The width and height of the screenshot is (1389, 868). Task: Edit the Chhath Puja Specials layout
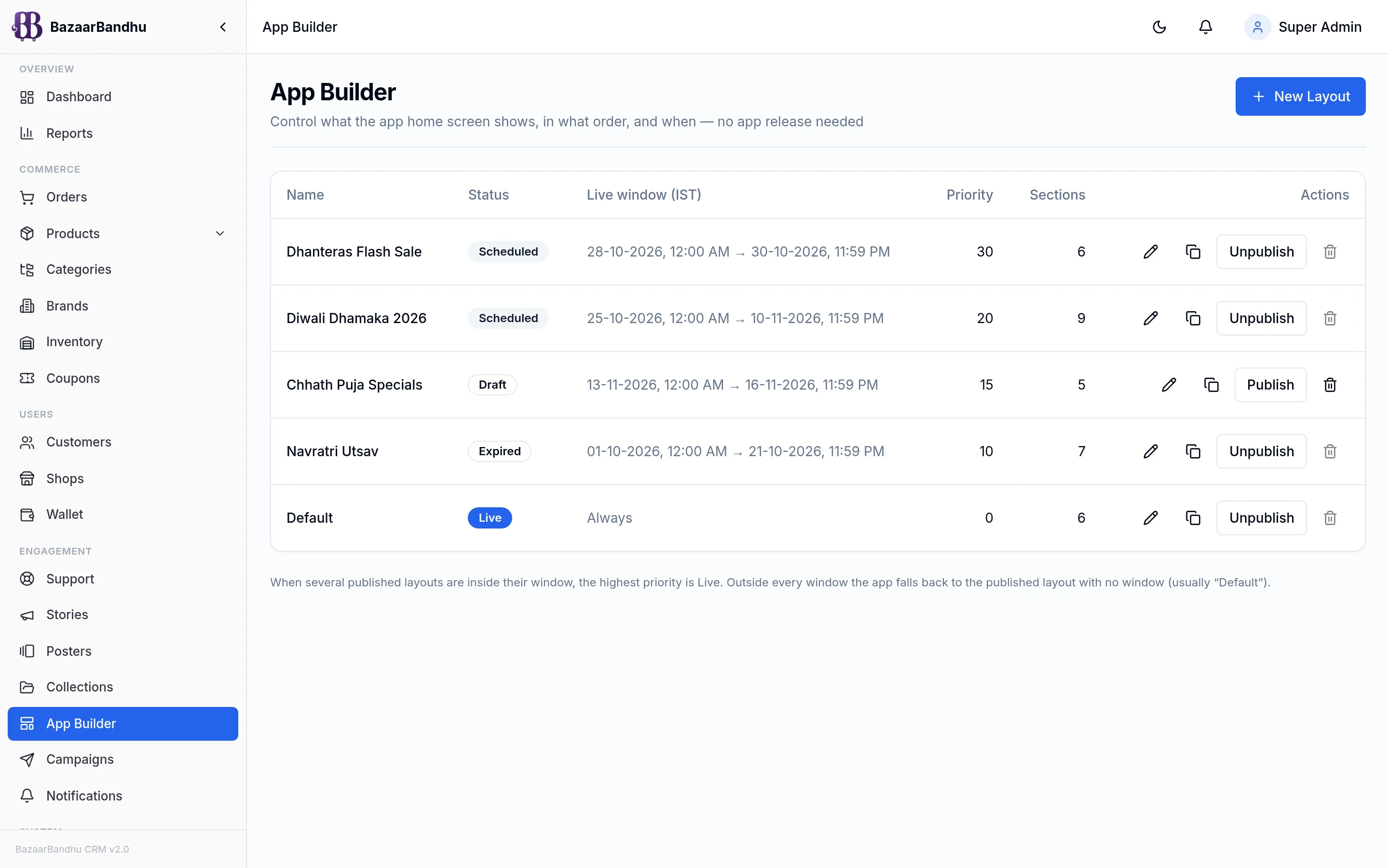pyautogui.click(x=1169, y=385)
